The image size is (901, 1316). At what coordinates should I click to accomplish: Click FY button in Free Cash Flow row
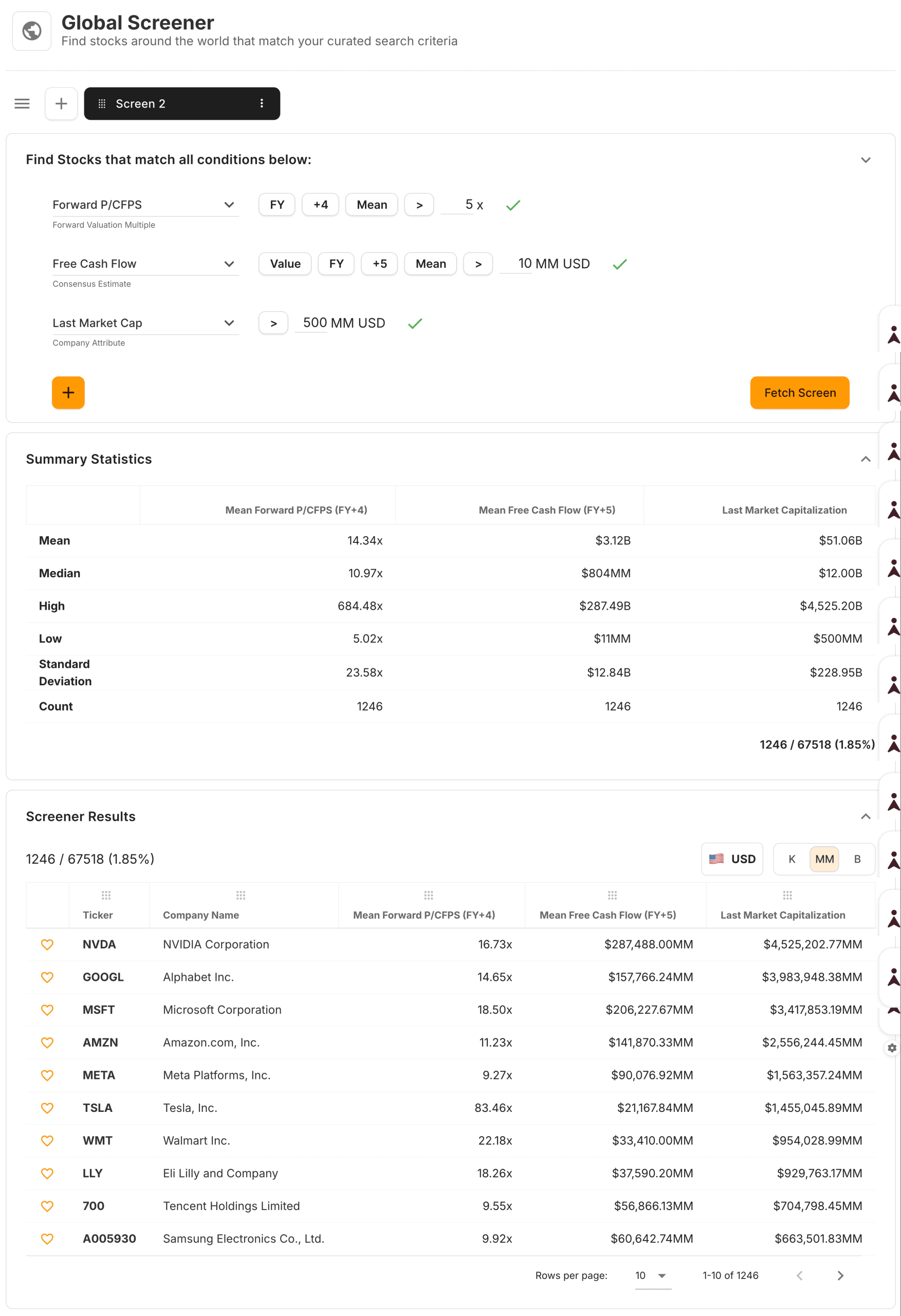(x=336, y=264)
